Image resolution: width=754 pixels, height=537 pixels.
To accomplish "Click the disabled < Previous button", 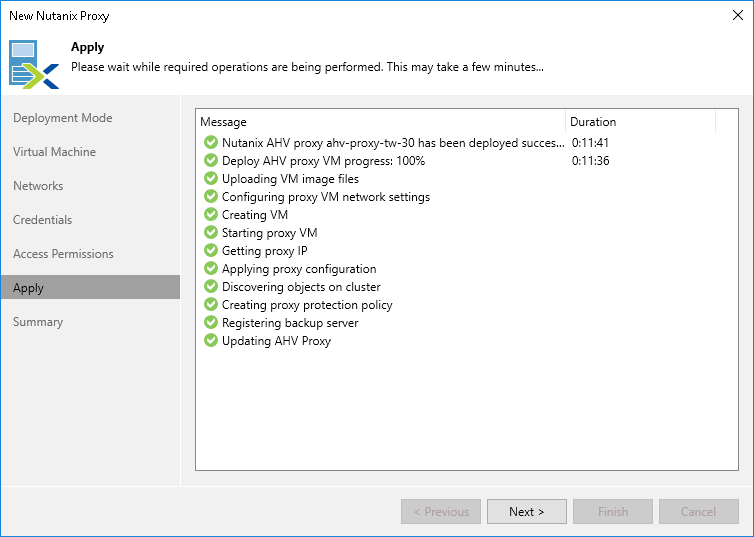I will (x=441, y=512).
